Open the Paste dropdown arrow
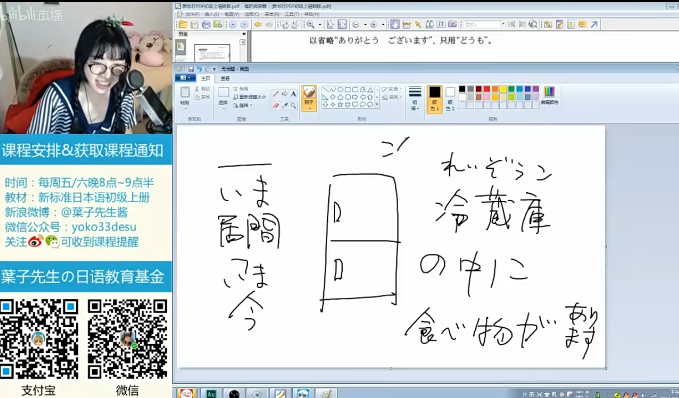Image resolution: width=679 pixels, height=398 pixels. (x=185, y=108)
